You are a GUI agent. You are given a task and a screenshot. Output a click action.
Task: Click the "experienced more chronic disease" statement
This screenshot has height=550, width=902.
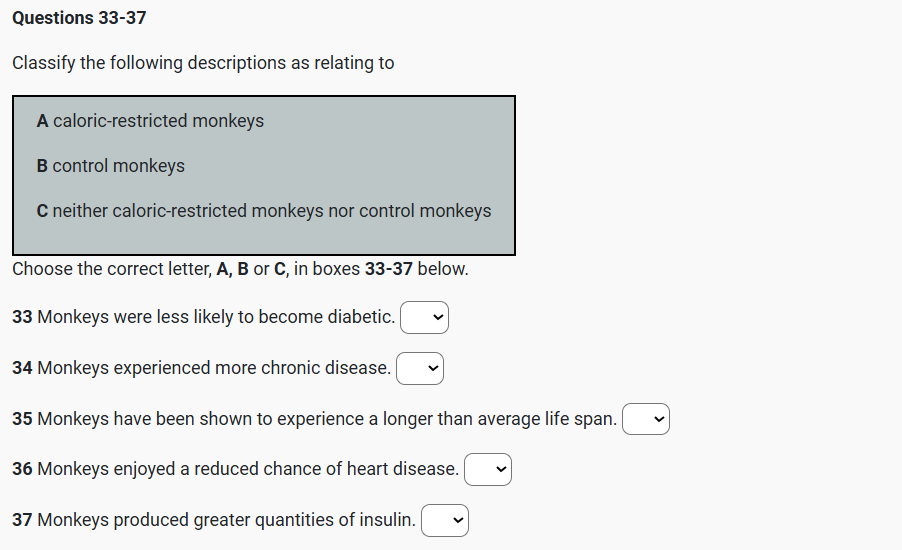(213, 368)
